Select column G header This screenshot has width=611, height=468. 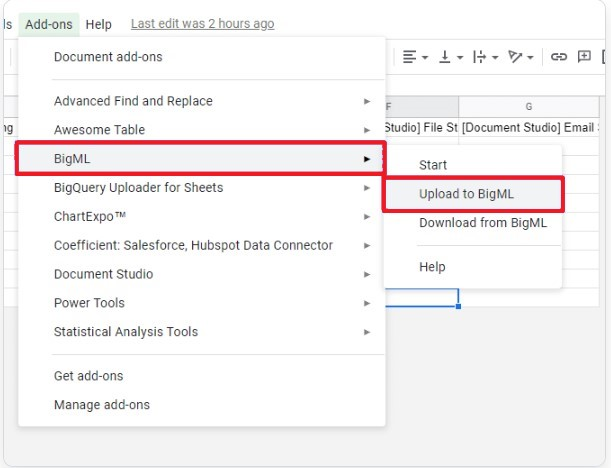click(529, 106)
